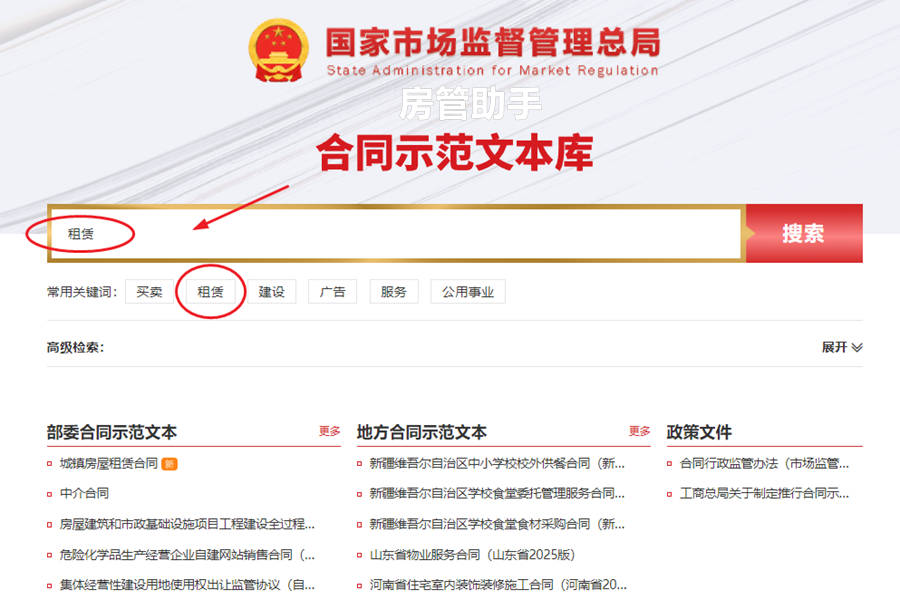
Task: Select the 租赁 keyword tag
Action: click(210, 292)
